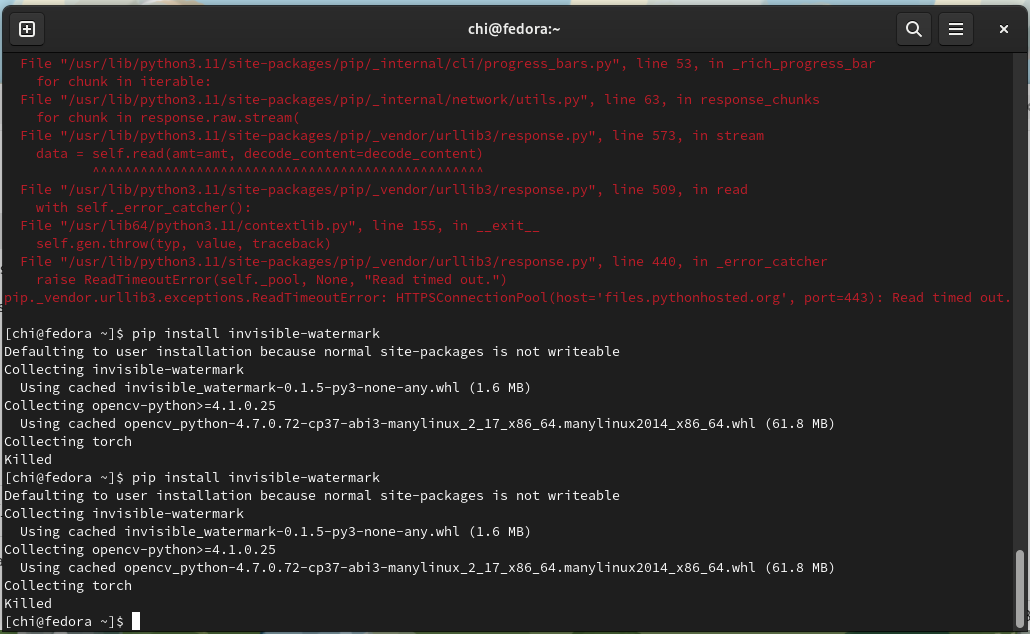Click the vertical scrollbar thumb

(x=1020, y=588)
